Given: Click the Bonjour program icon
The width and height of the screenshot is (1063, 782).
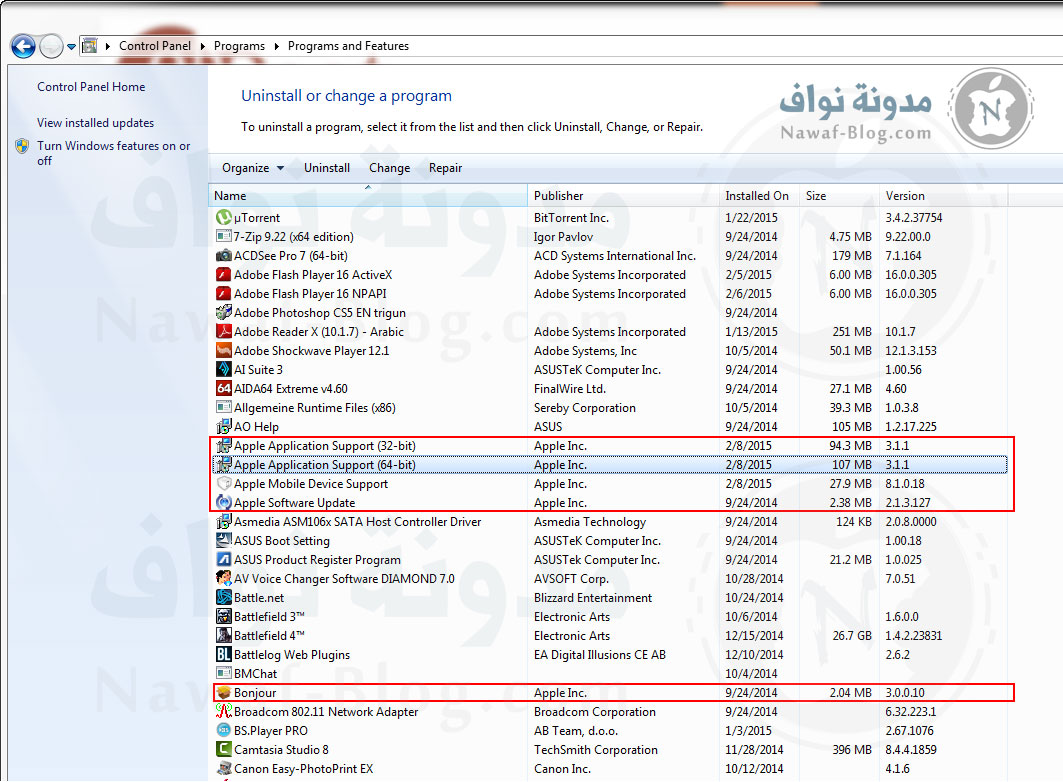Looking at the screenshot, I should pos(224,693).
